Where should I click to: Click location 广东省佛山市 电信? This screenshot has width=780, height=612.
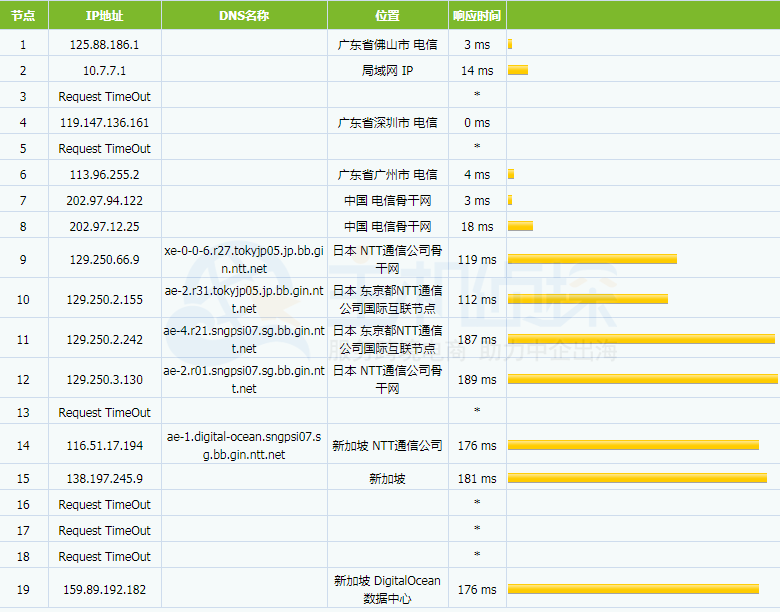387,45
